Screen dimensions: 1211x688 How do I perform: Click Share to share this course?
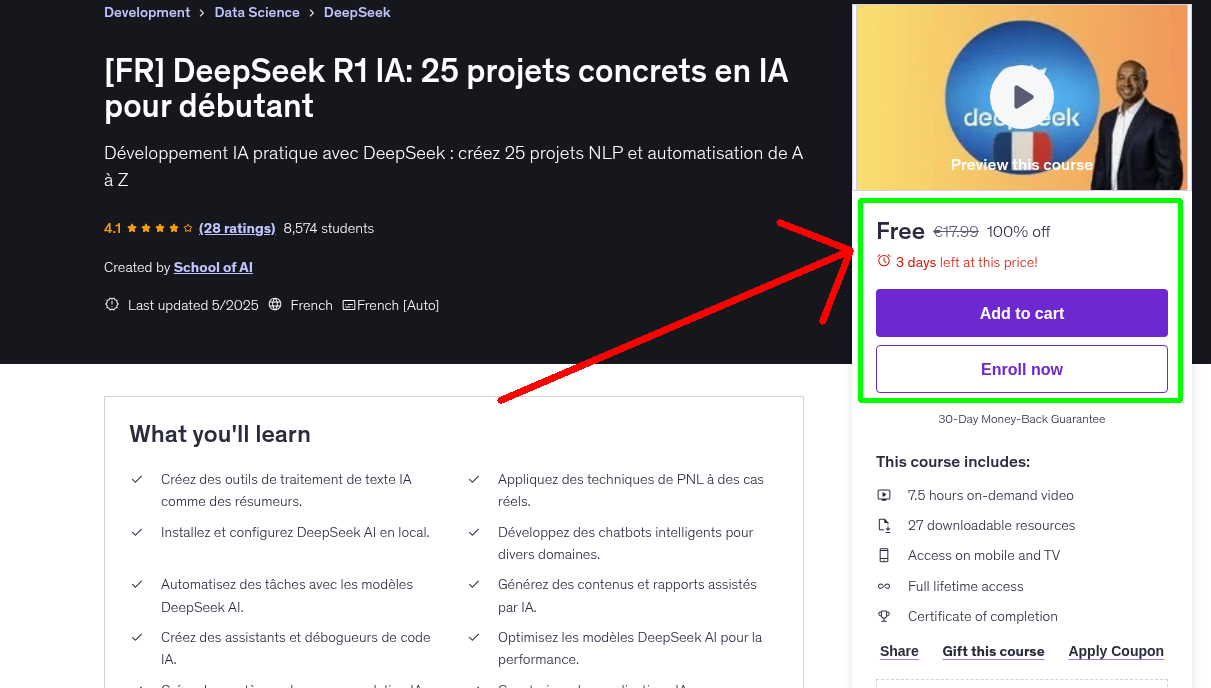coord(898,651)
